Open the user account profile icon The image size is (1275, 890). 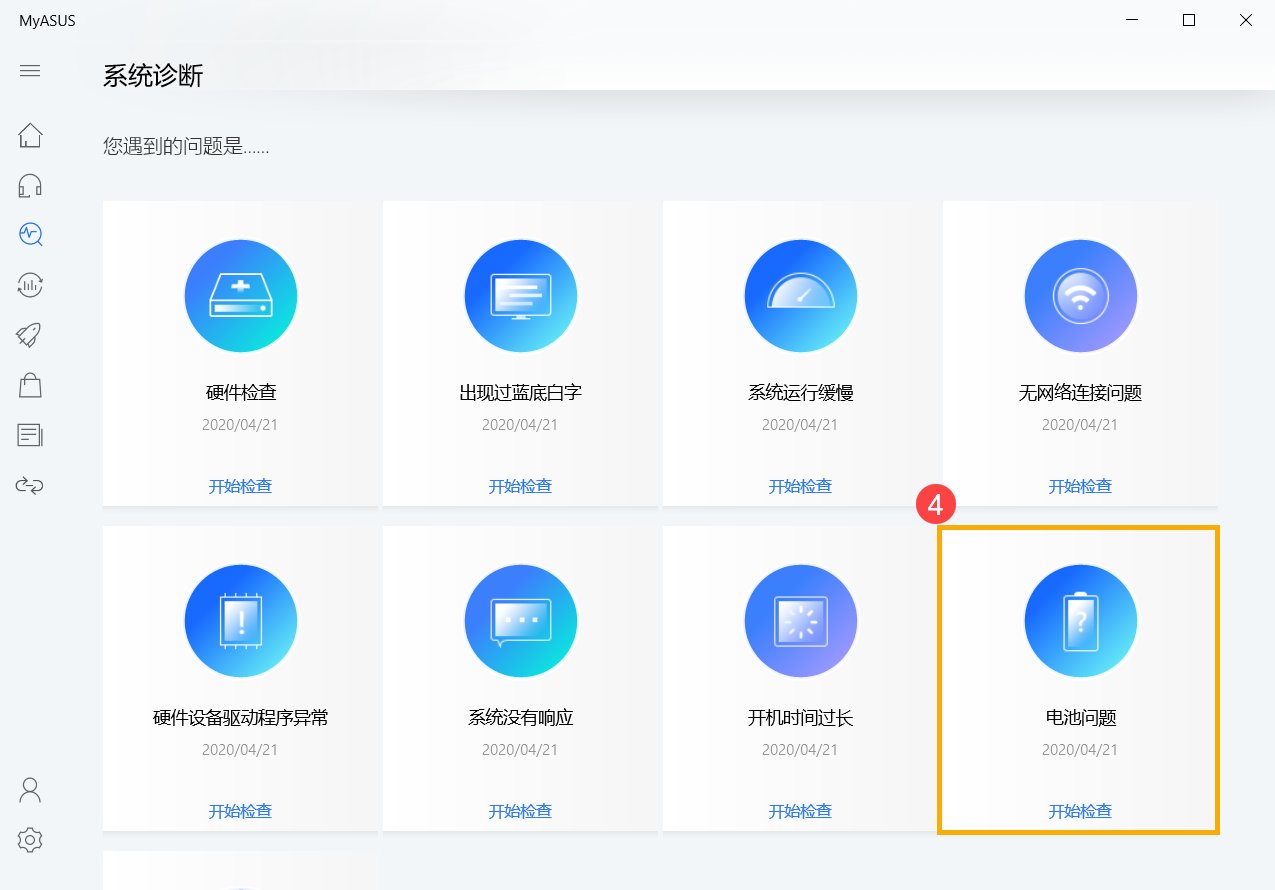tap(29, 790)
